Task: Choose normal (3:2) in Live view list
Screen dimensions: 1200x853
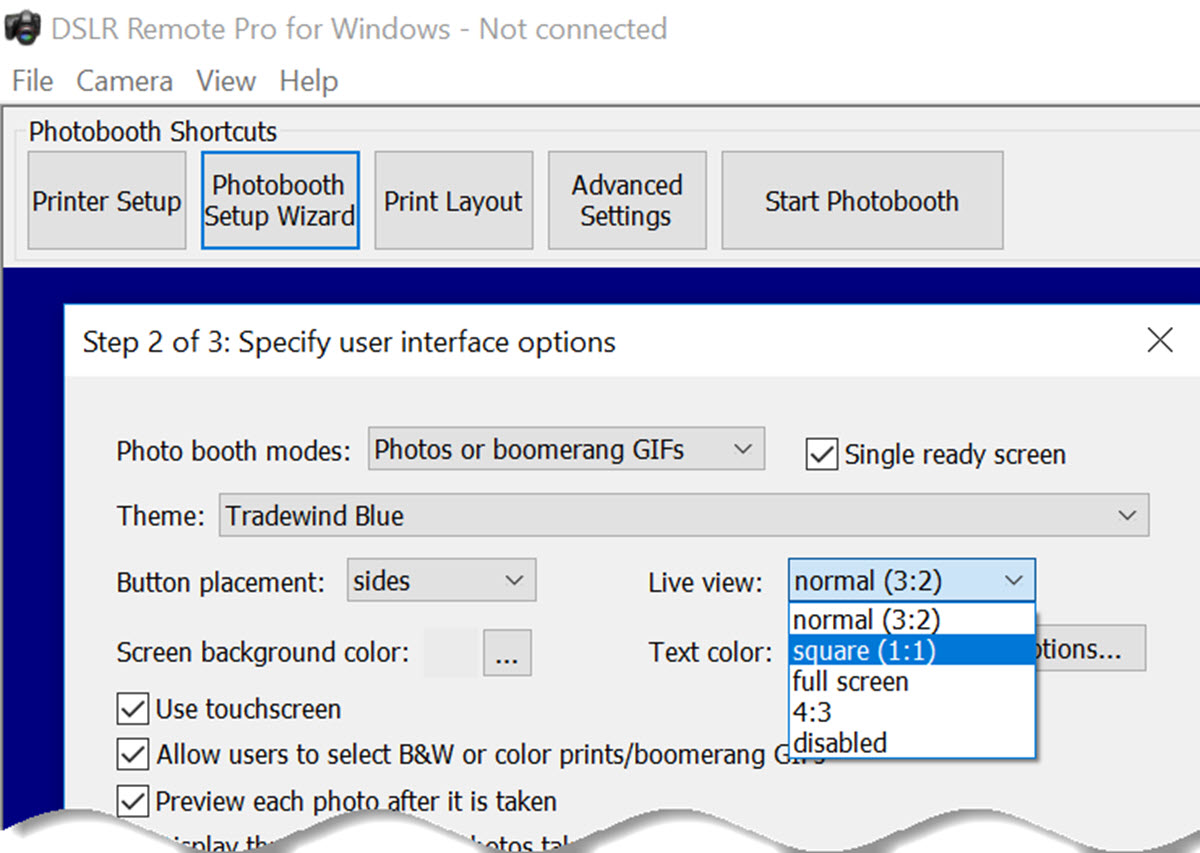Action: pyautogui.click(x=912, y=620)
